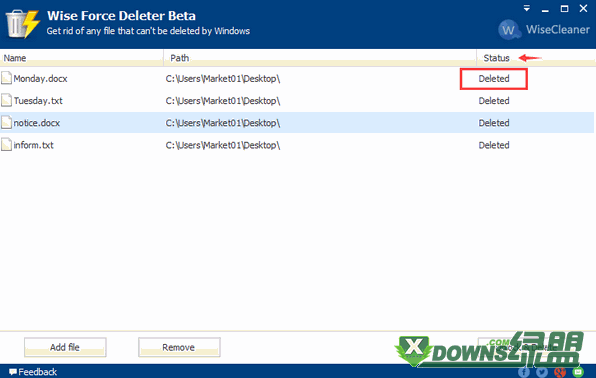Close the Wise Force Deleter window
Image resolution: width=596 pixels, height=378 pixels.
(583, 8)
